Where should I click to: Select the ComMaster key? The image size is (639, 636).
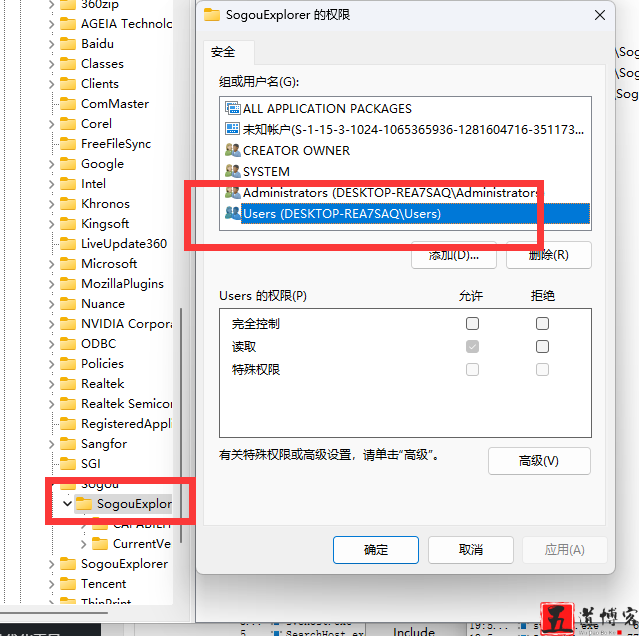coord(115,103)
